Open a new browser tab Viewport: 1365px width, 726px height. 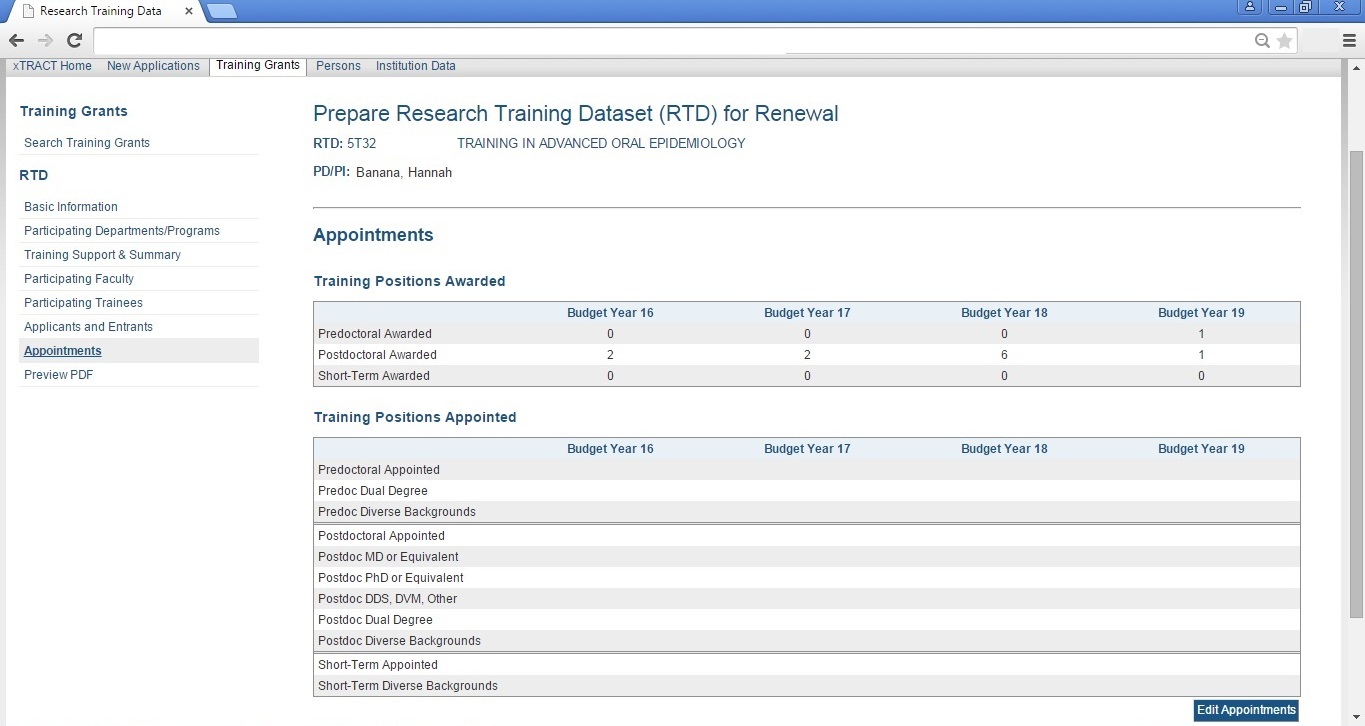coord(222,11)
